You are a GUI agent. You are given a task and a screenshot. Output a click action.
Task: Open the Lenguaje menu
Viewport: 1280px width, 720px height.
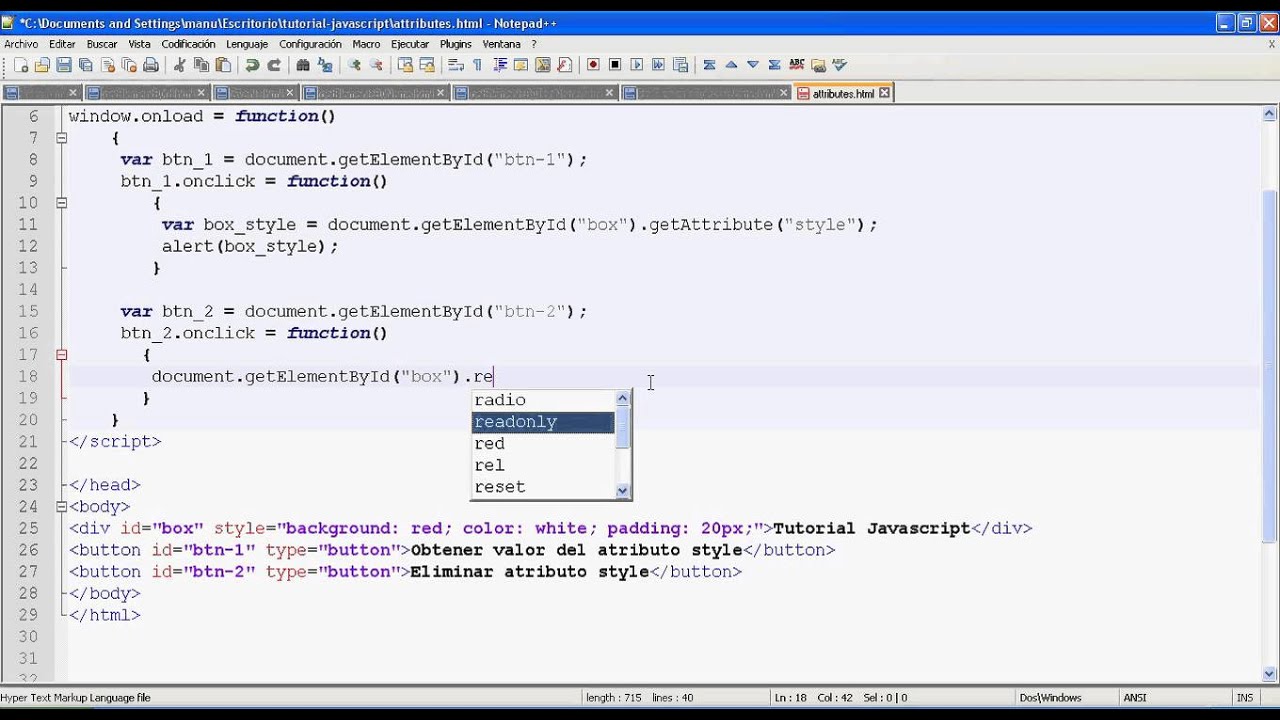point(246,44)
